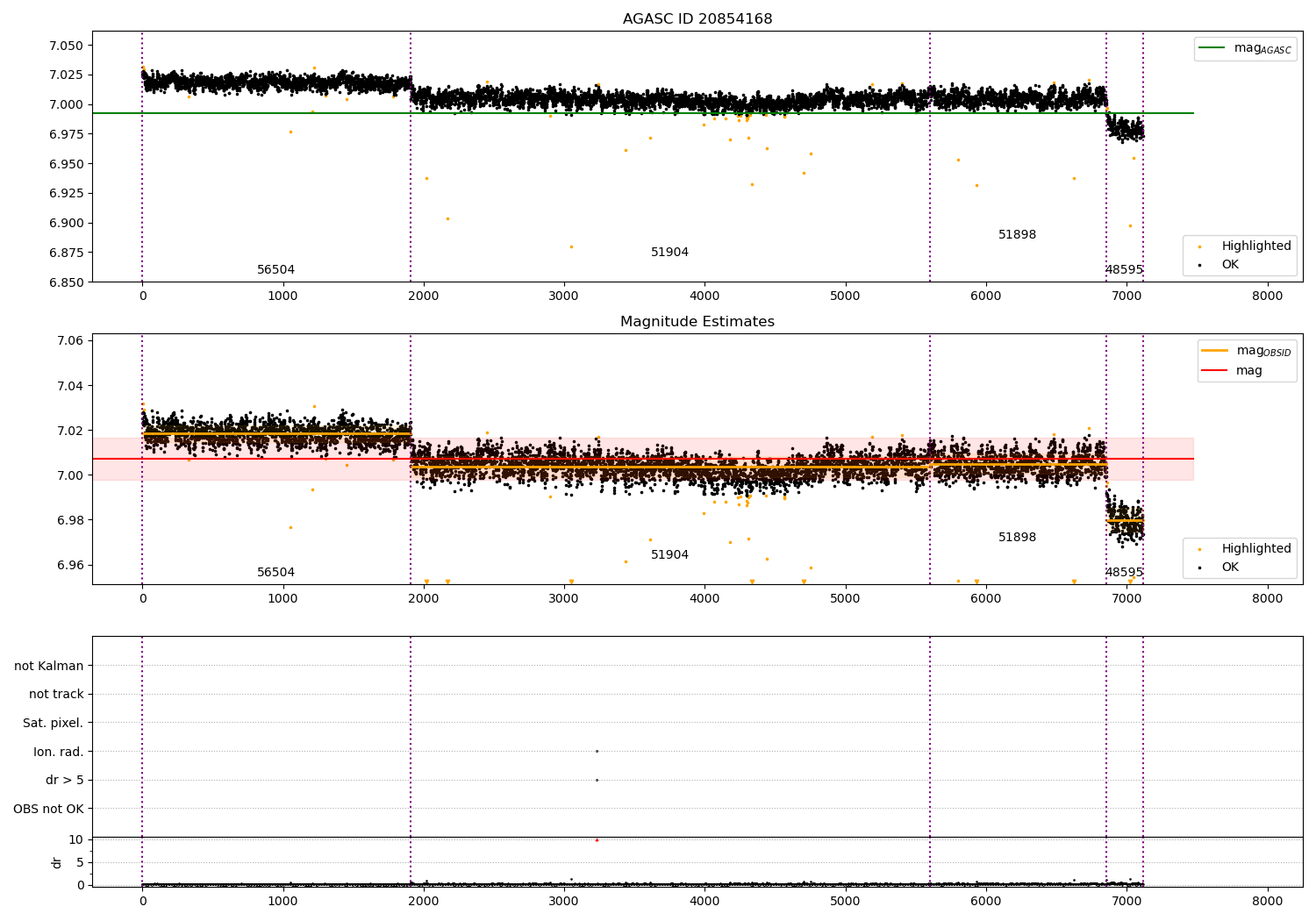The image size is (1316, 921).
Task: Click the 'not track' row label
Action: click(x=56, y=695)
